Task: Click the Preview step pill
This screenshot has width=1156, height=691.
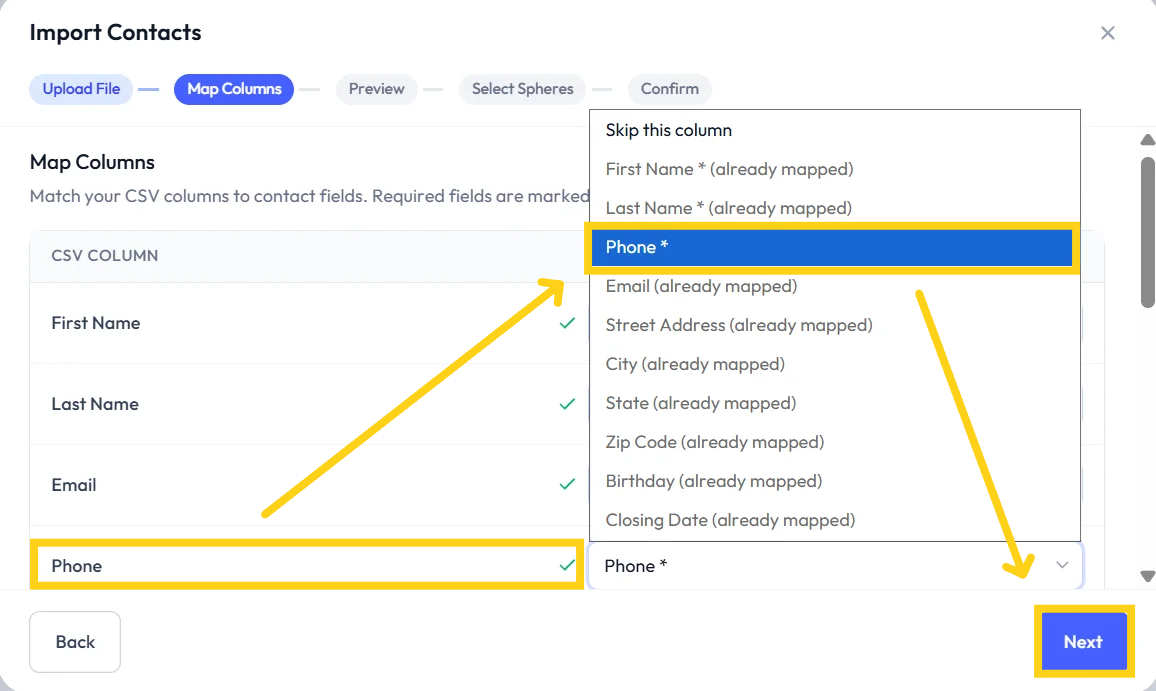Action: (x=376, y=89)
